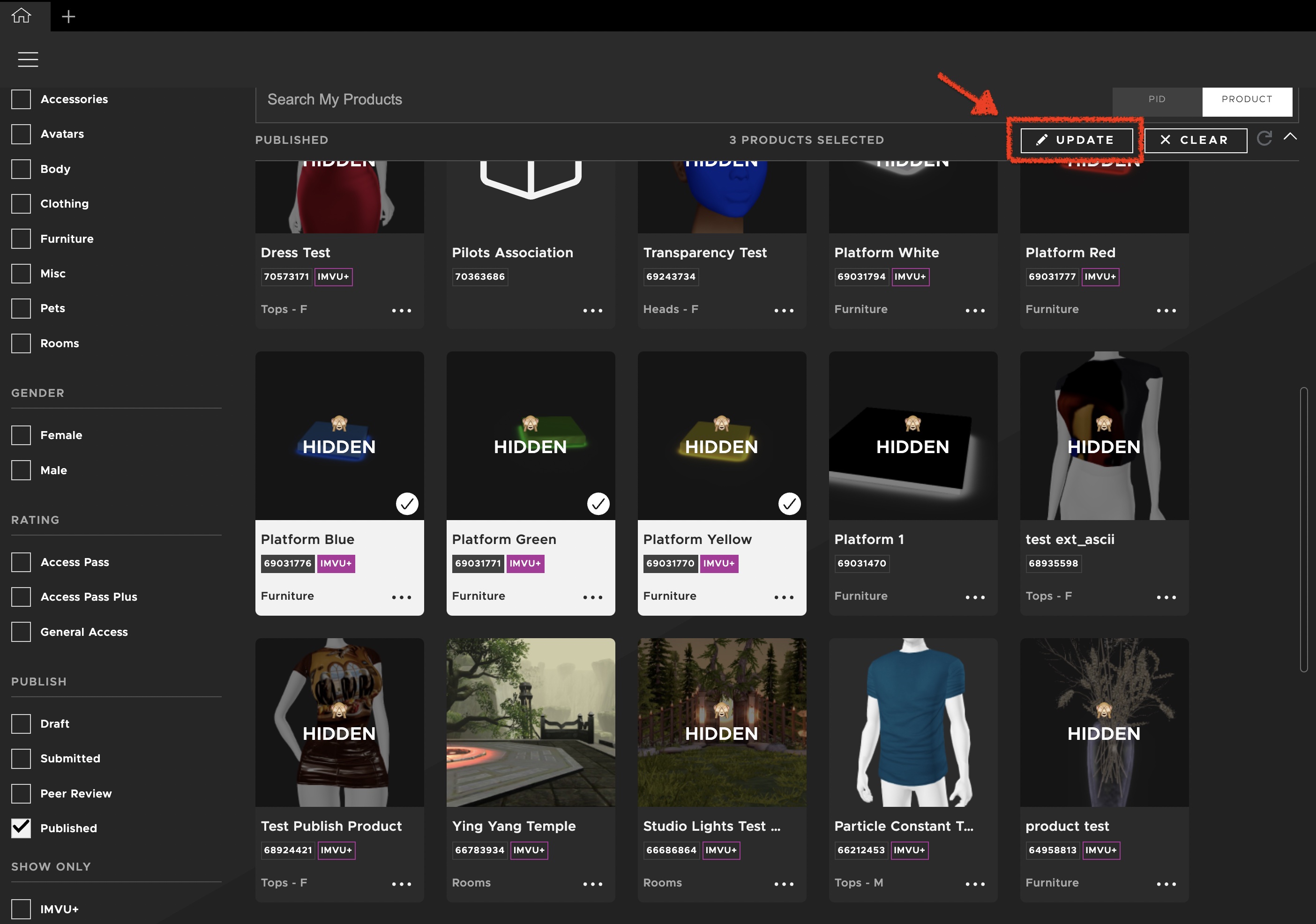Select the PRODUCT search tab
The image size is (1316, 924).
tap(1247, 99)
